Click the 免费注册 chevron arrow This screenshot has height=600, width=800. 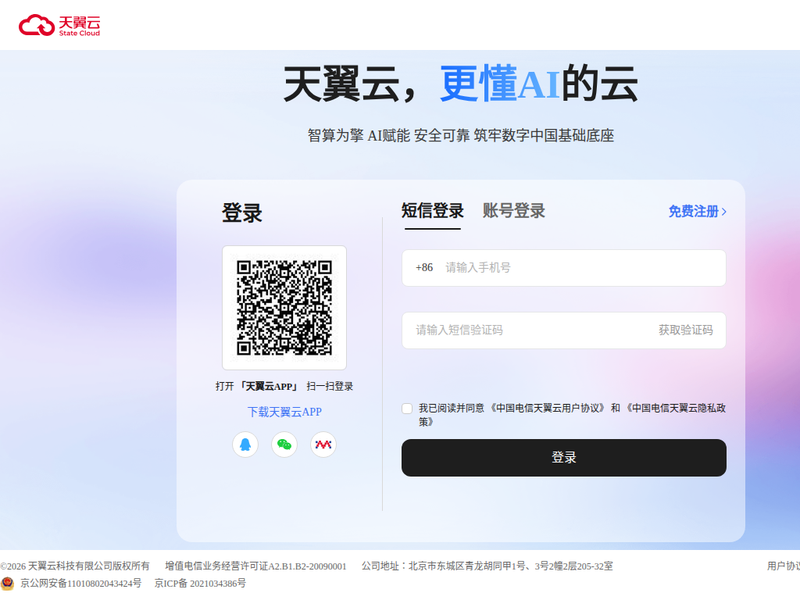pos(724,212)
